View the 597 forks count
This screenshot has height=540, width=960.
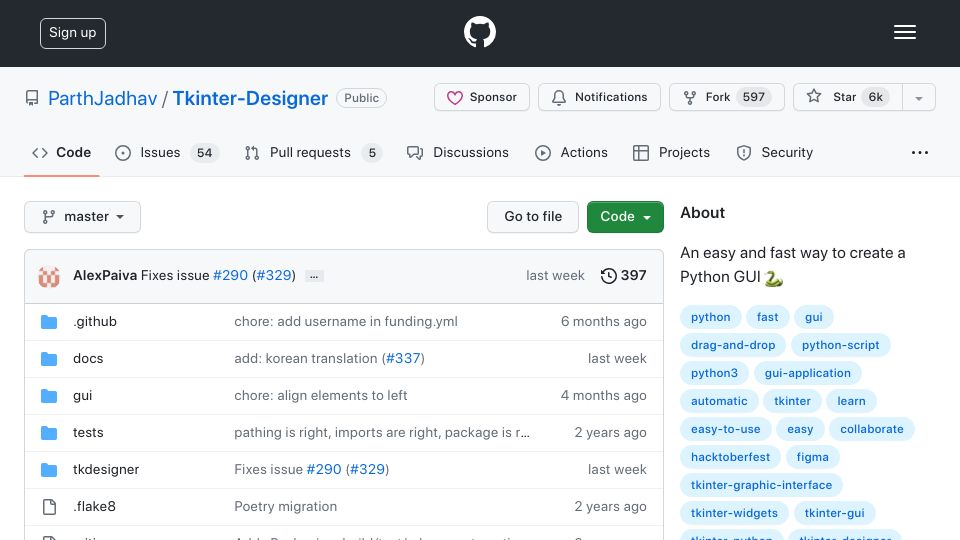[x=753, y=97]
